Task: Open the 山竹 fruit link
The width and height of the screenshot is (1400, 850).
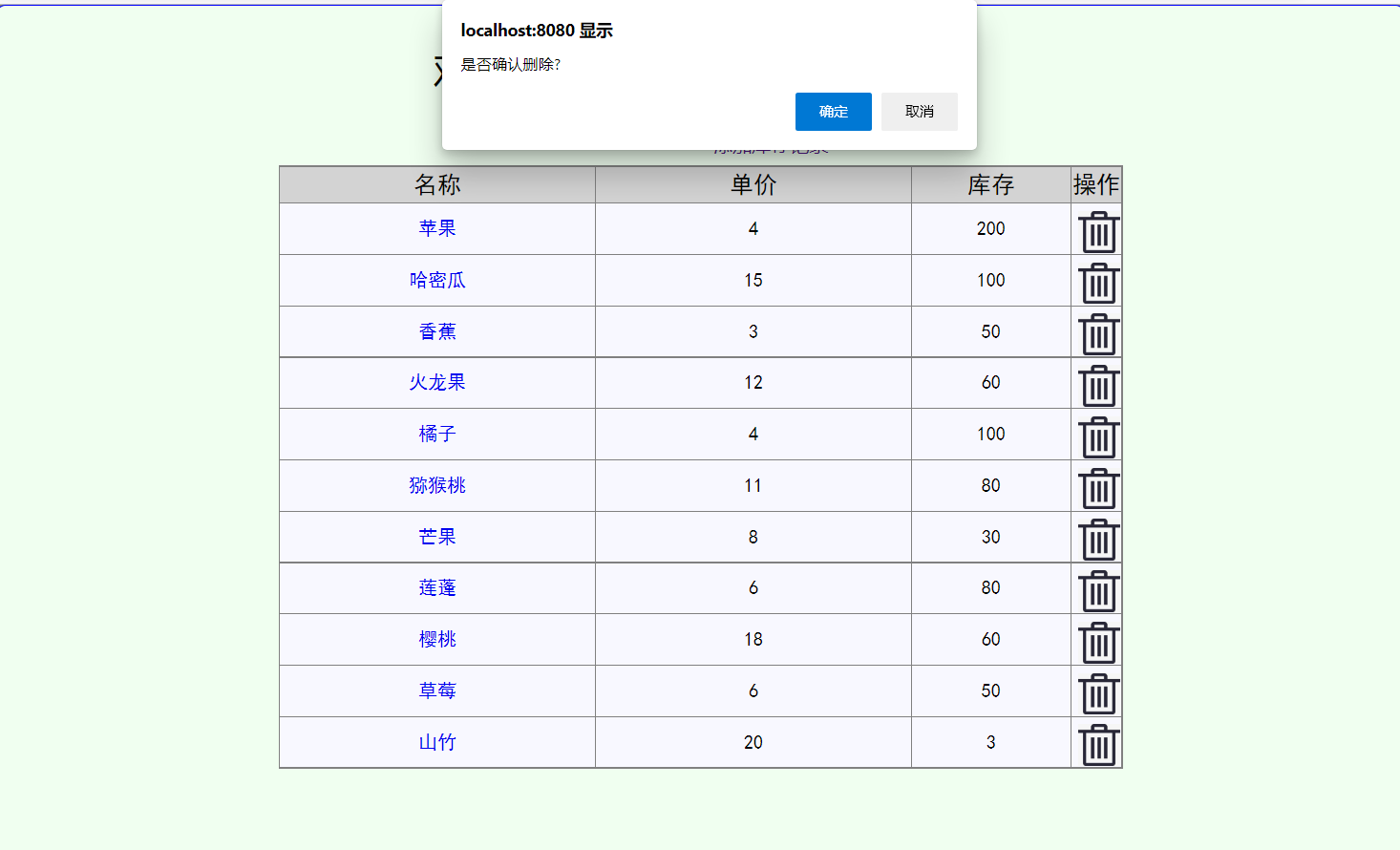Action: click(437, 742)
